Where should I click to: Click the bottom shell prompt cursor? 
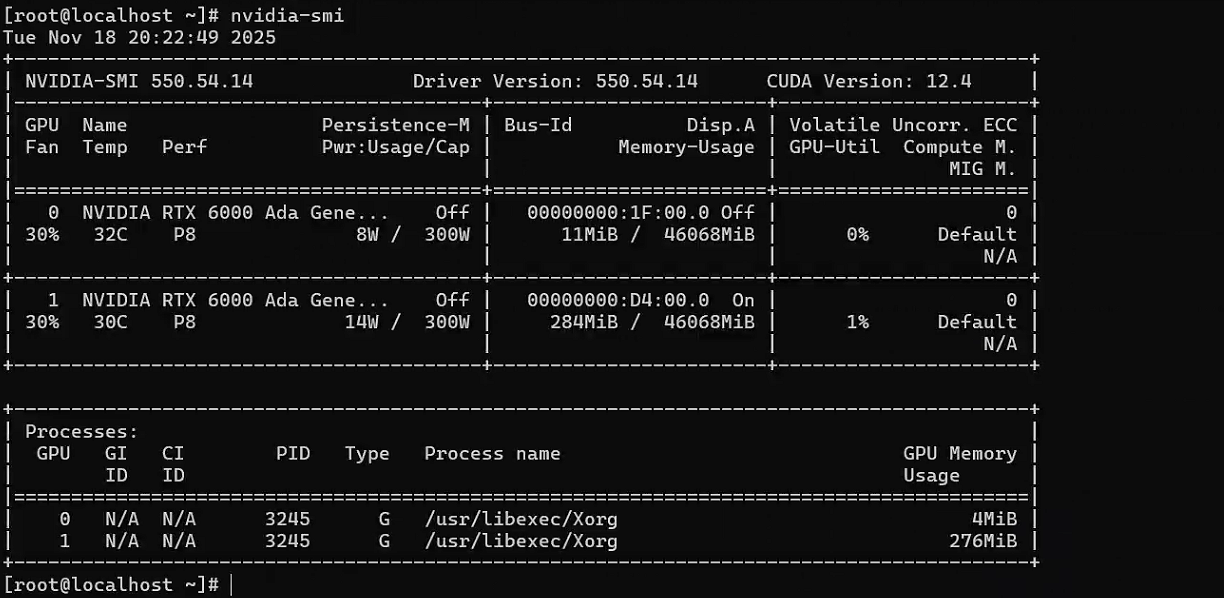coord(231,584)
